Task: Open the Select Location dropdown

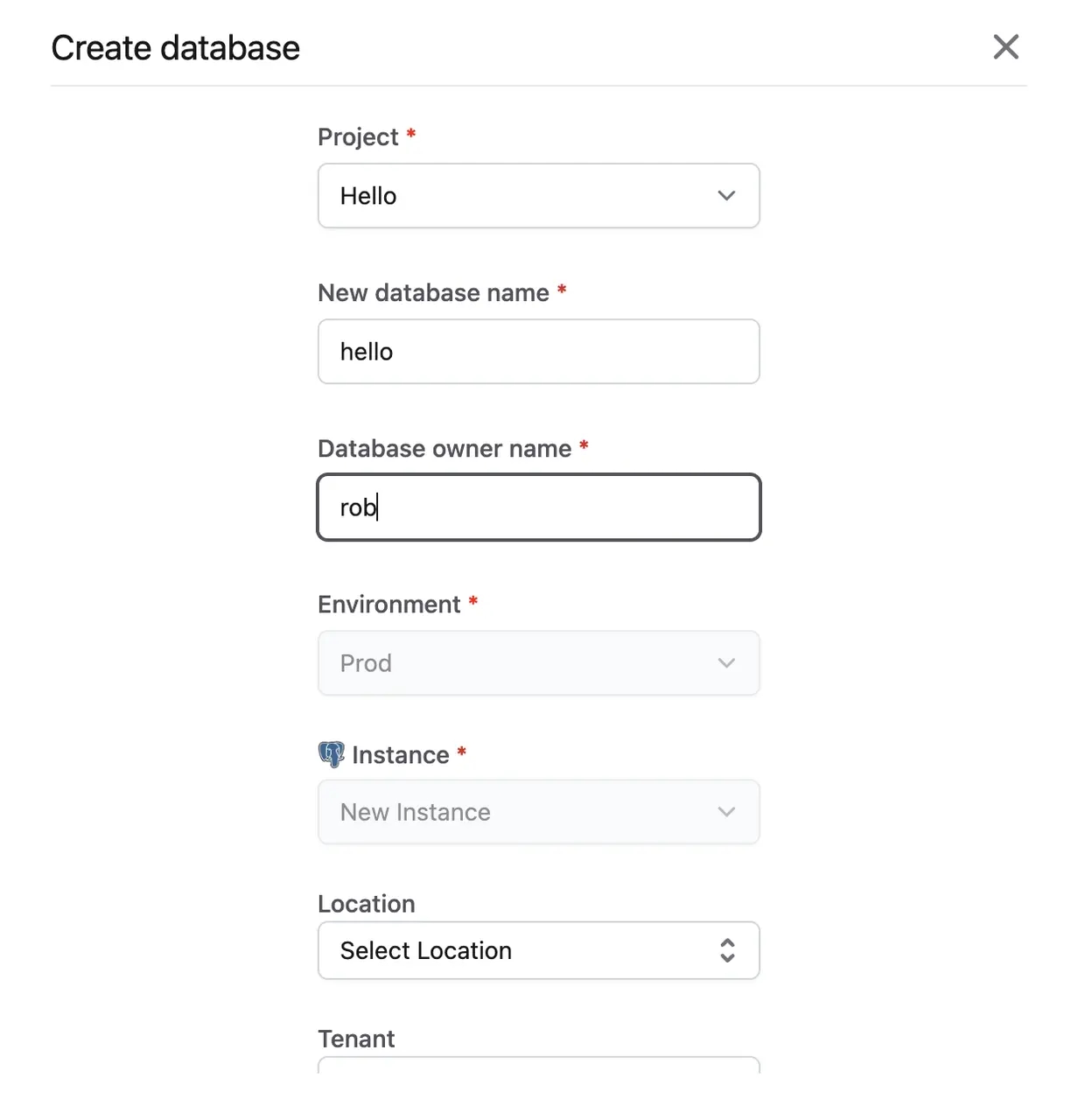Action: (539, 950)
